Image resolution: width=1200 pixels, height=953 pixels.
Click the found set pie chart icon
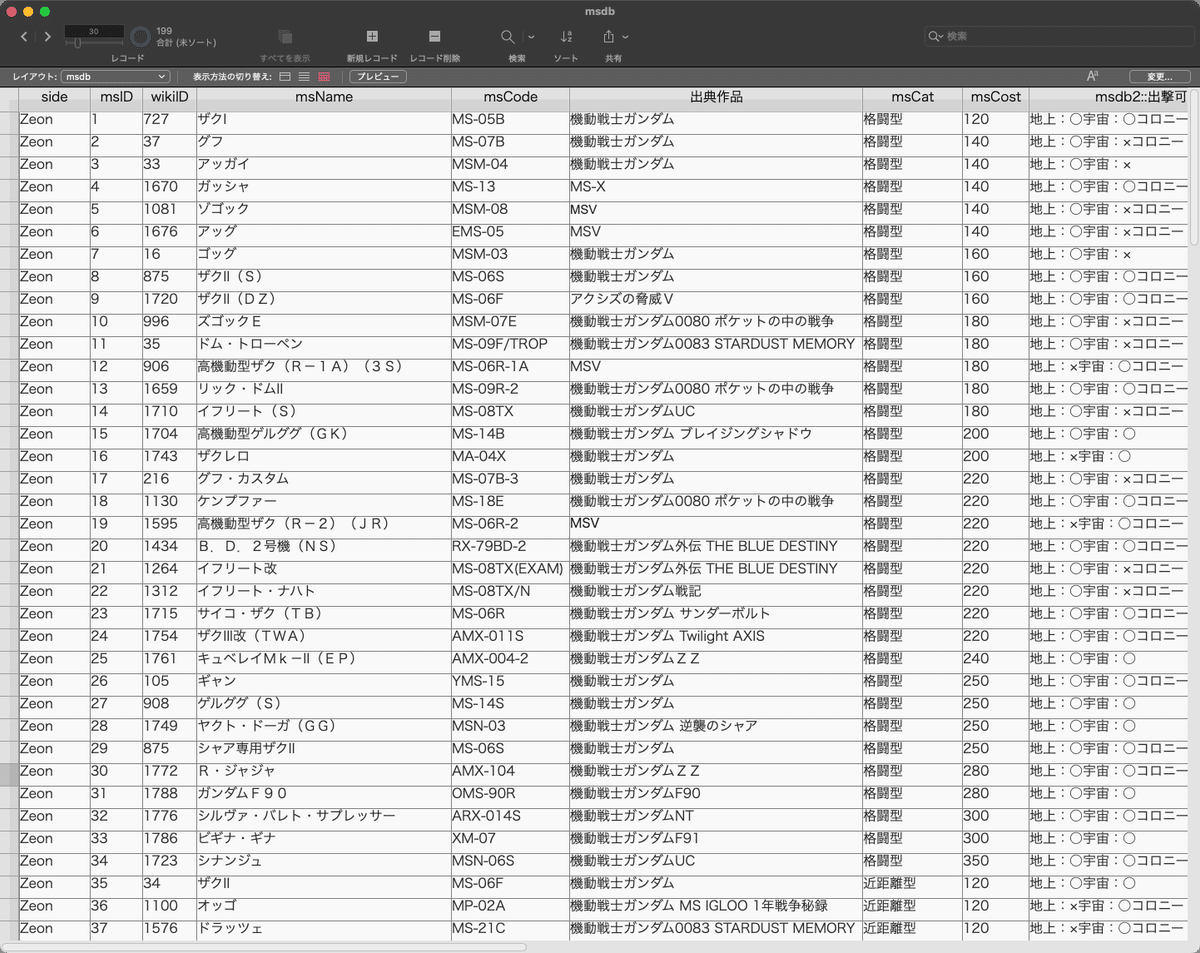click(x=141, y=37)
